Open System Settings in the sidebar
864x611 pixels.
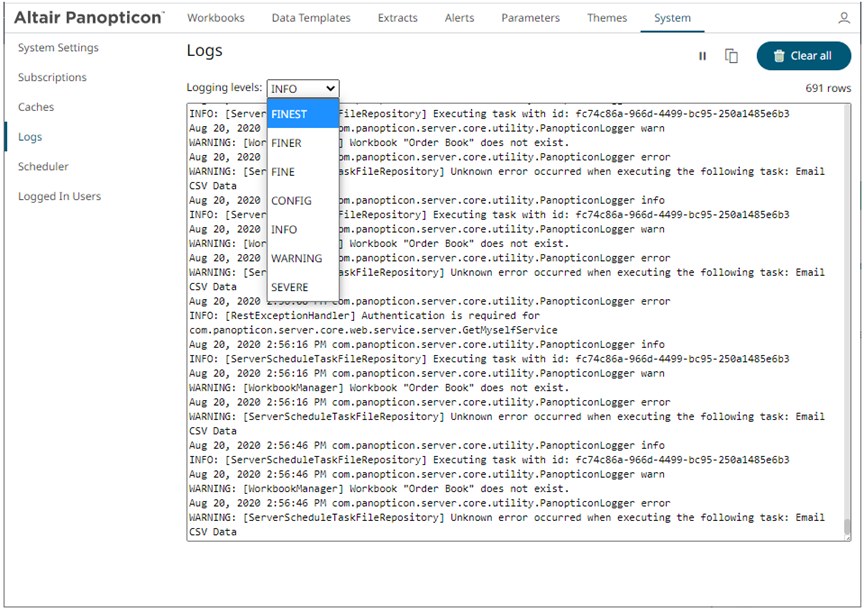point(58,48)
